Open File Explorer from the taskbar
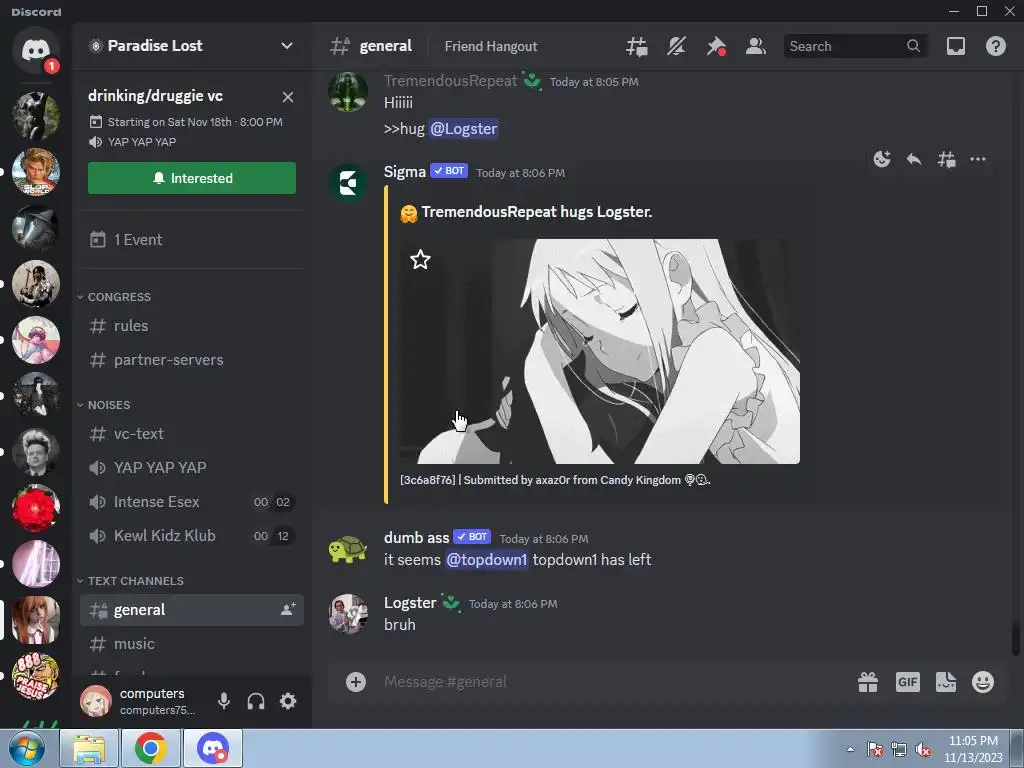1024x768 pixels. click(89, 749)
